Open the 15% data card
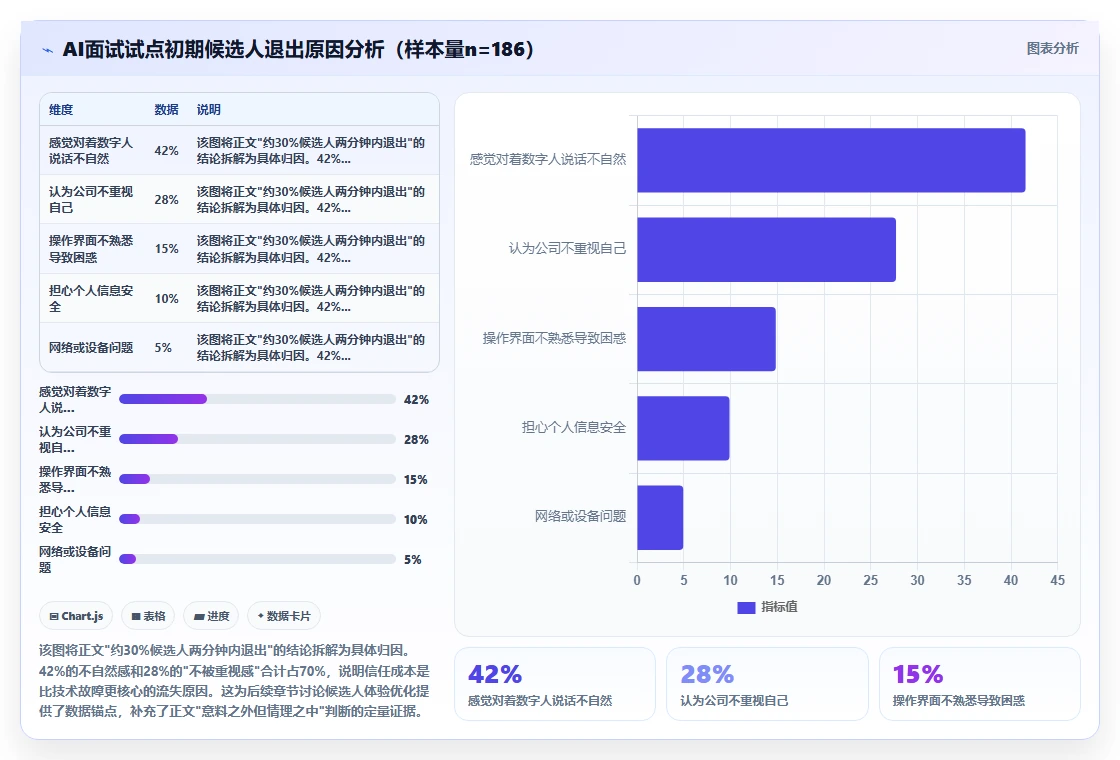The image size is (1120, 760). [979, 684]
